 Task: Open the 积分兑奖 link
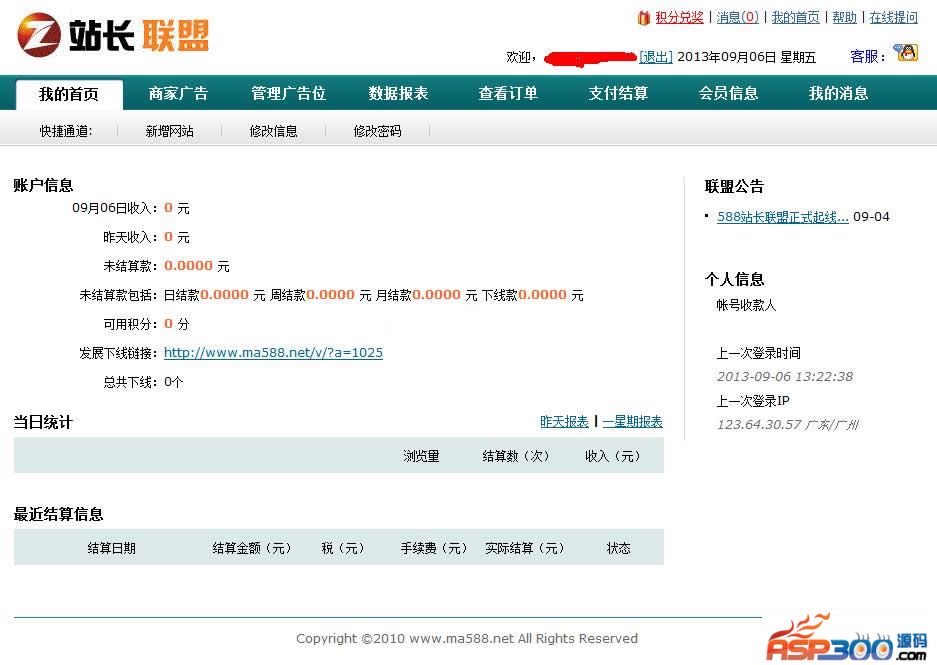pos(679,17)
